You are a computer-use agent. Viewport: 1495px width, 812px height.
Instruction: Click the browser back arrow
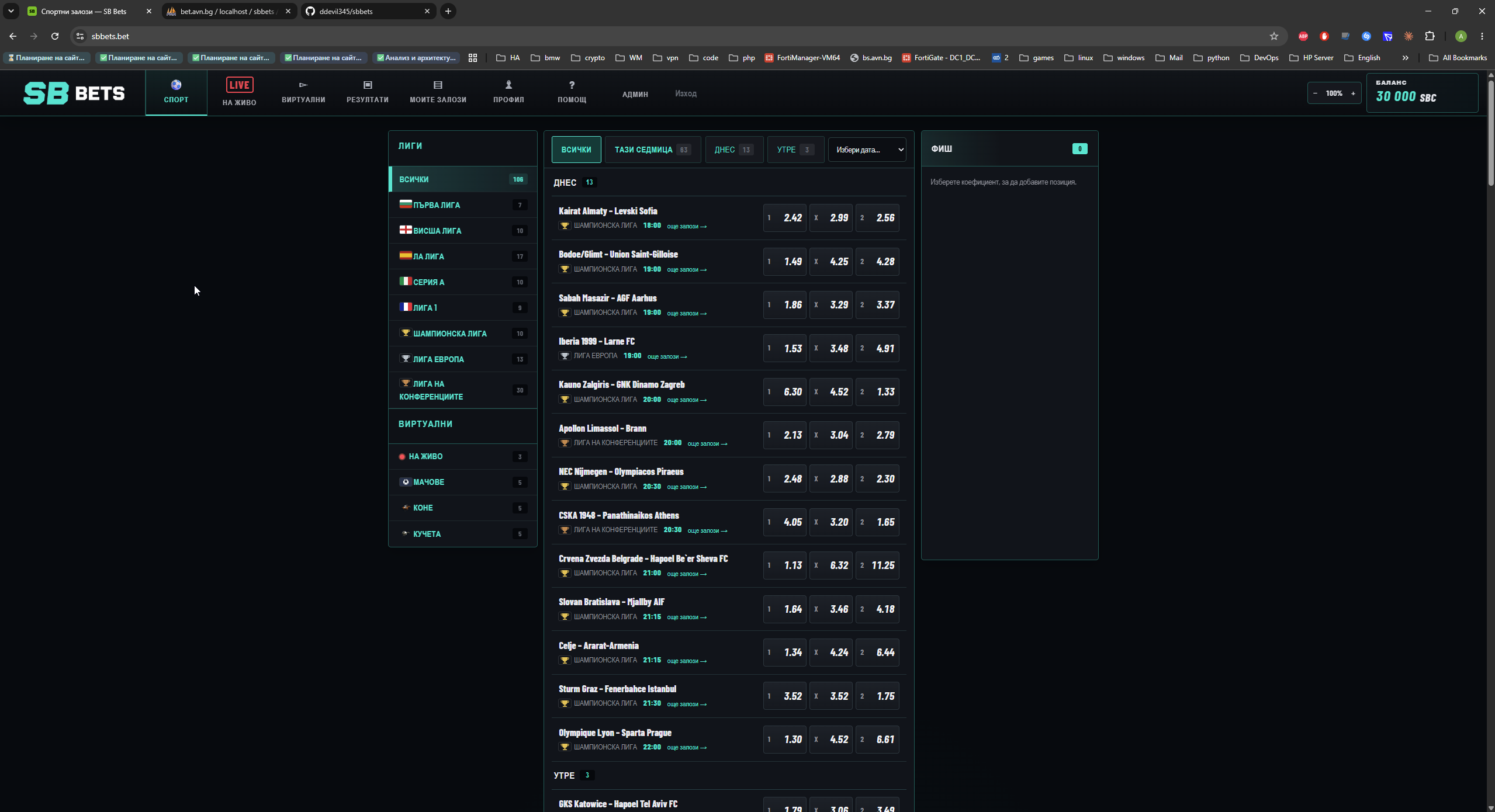click(x=13, y=36)
